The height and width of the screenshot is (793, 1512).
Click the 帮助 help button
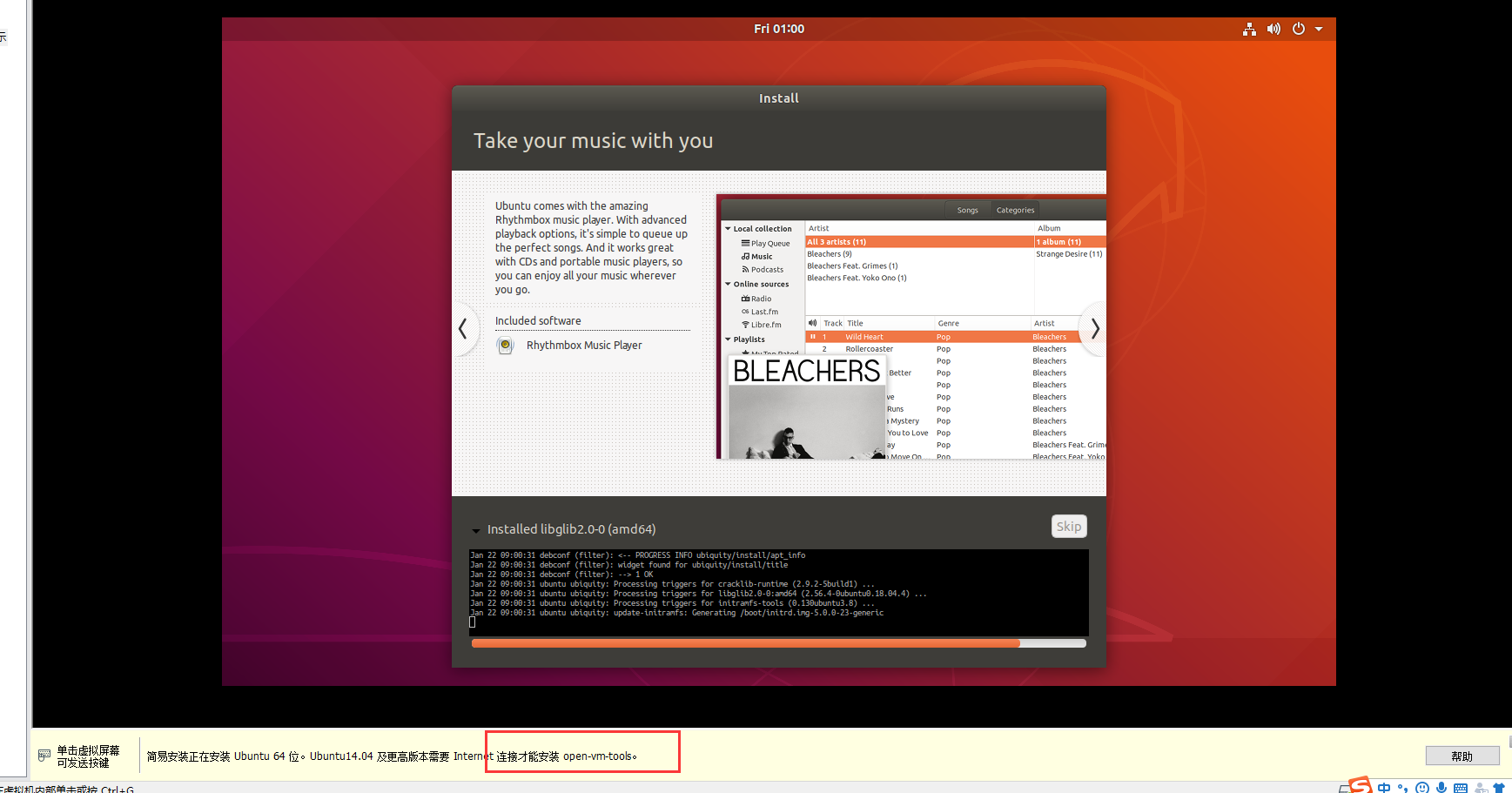[1462, 756]
